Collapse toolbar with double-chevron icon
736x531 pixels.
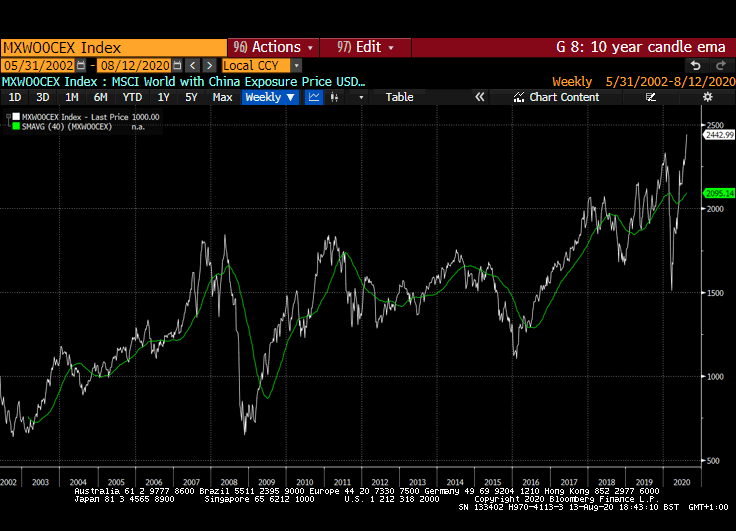click(x=479, y=97)
